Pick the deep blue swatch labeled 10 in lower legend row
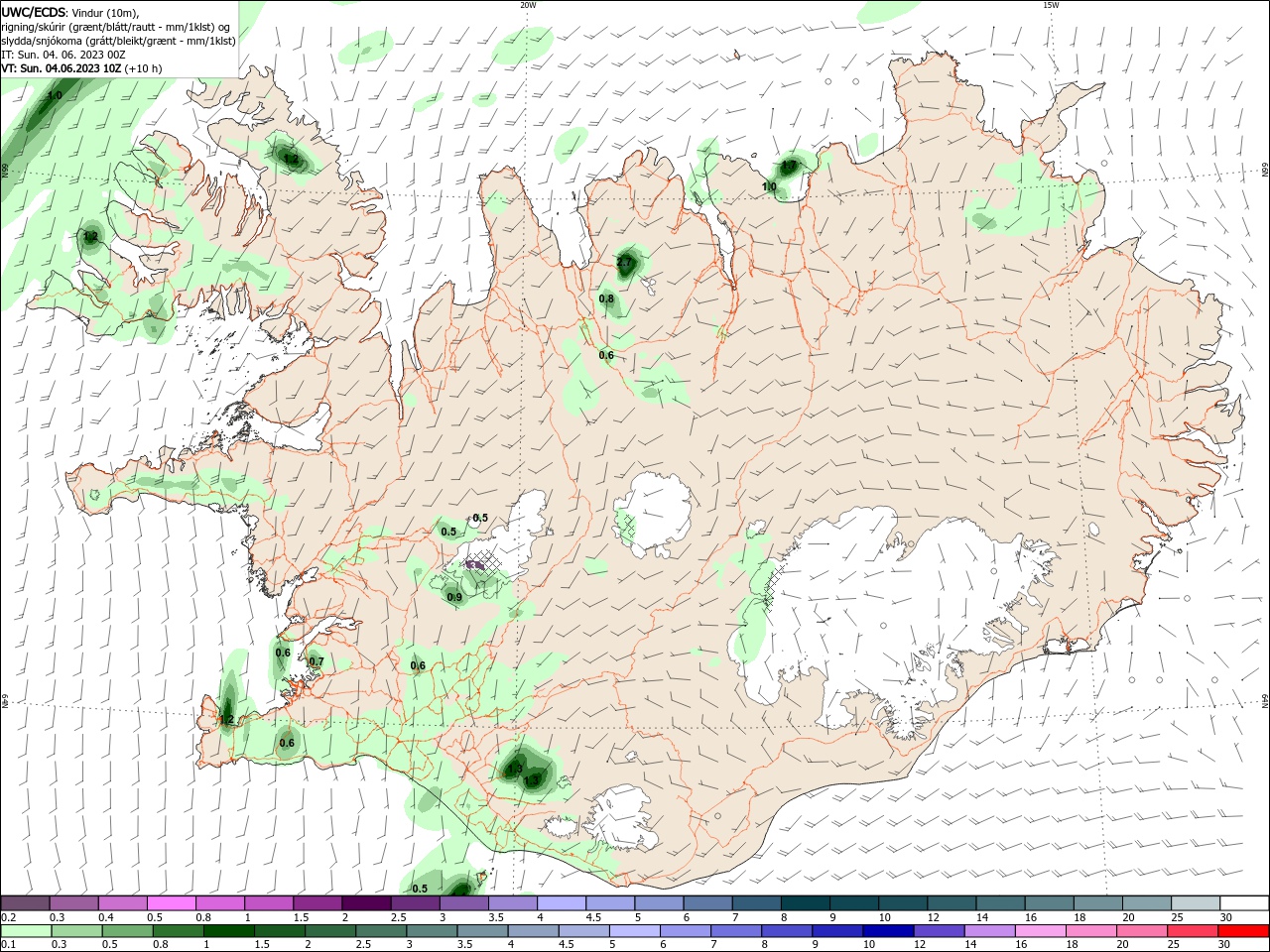 coord(887,931)
